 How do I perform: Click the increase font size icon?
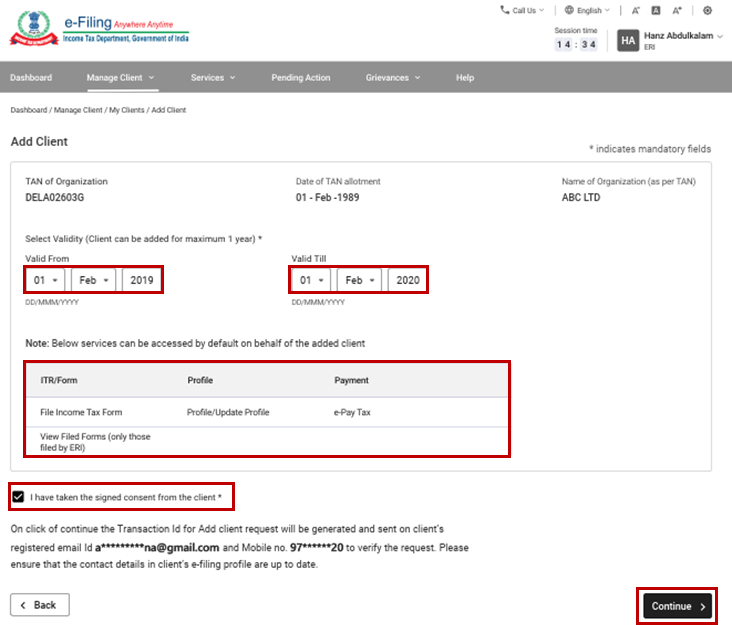point(677,10)
